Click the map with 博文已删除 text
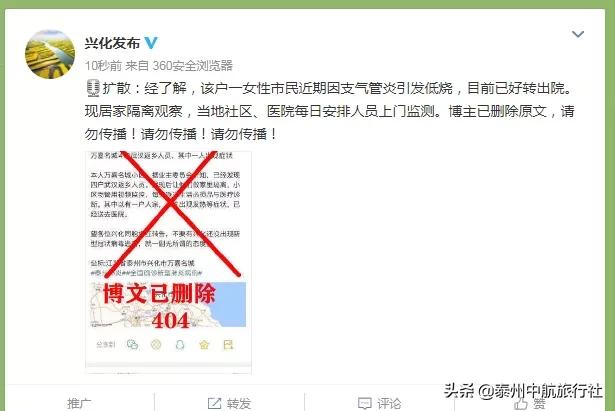This screenshot has height=411, width=615. pos(168,304)
